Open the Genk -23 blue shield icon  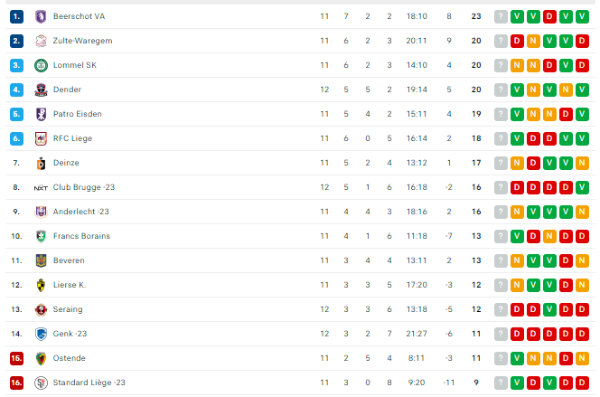[x=41, y=334]
